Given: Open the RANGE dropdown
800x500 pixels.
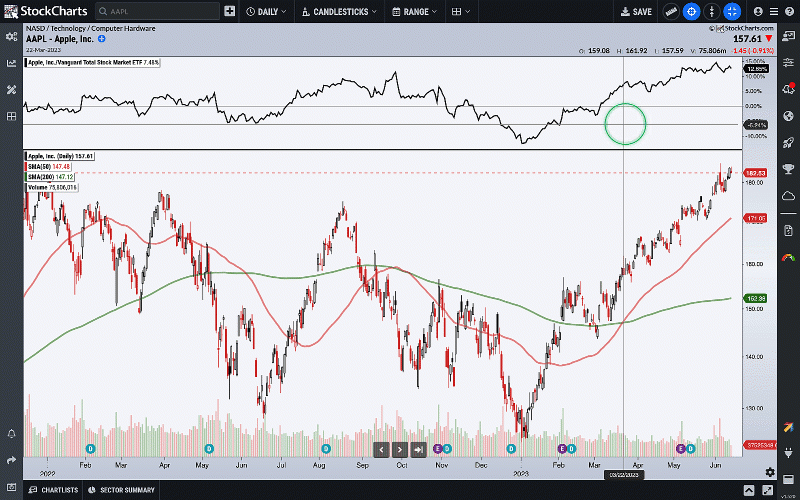Looking at the screenshot, I should (x=414, y=11).
